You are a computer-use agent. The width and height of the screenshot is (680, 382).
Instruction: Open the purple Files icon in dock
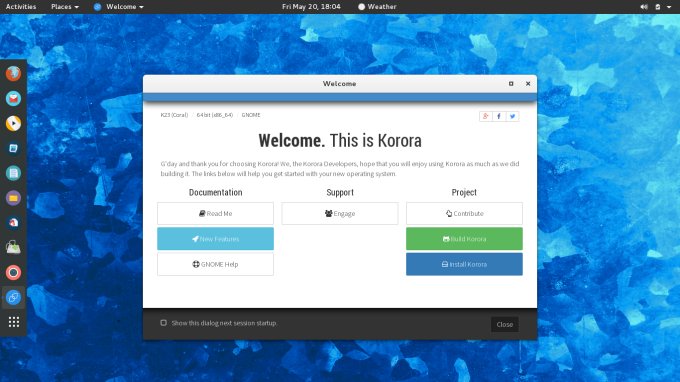13,198
